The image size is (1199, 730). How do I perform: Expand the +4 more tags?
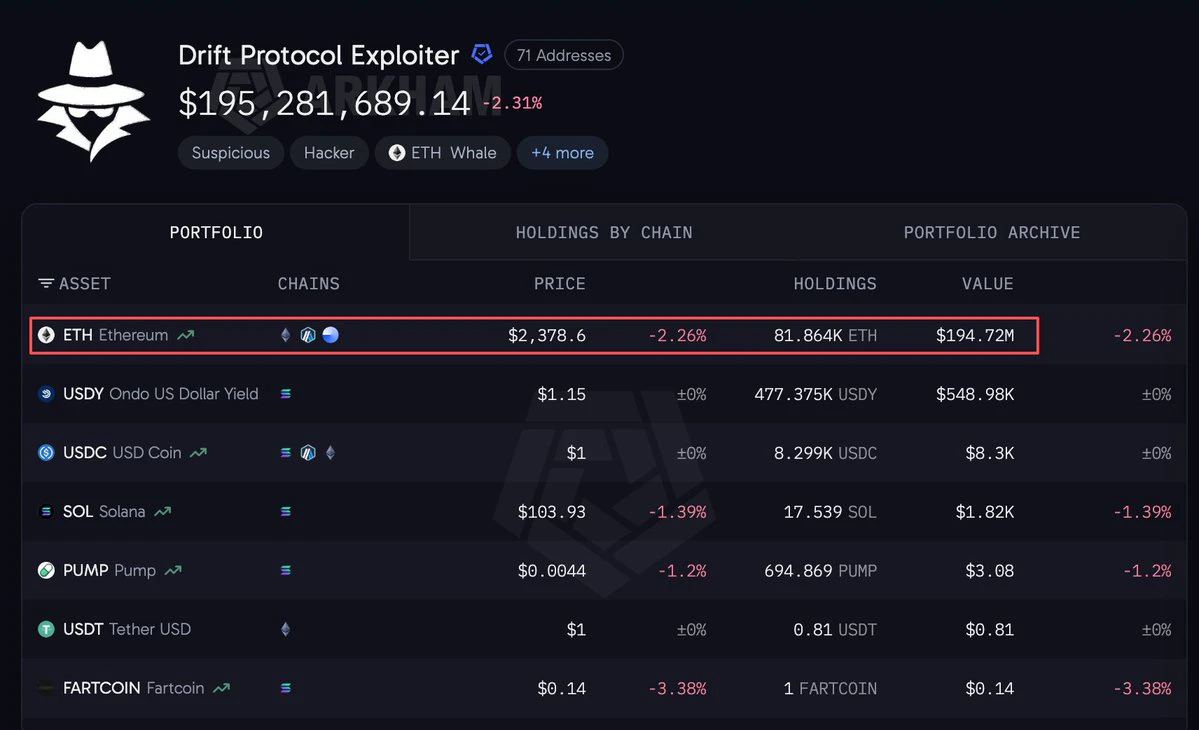click(x=563, y=153)
